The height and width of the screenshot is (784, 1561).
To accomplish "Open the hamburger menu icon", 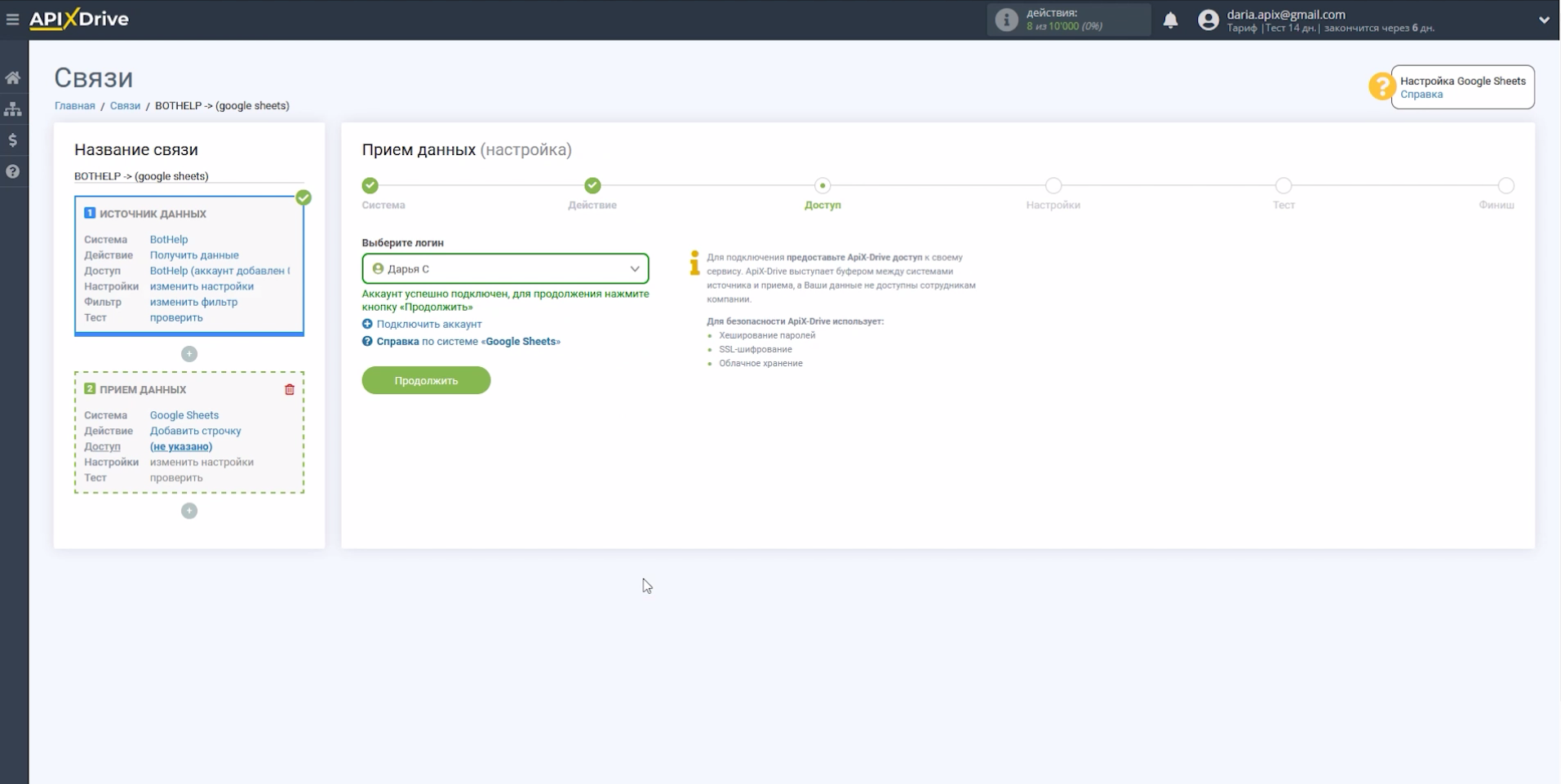I will click(12, 19).
